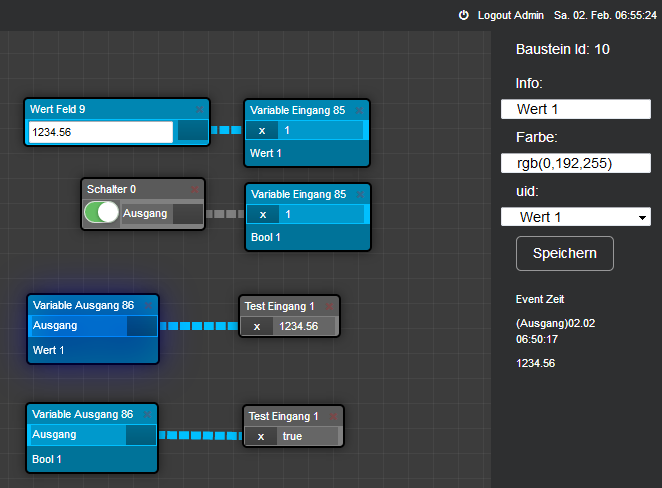Screen dimensions: 662x488
Task: Click output port of Wert Feld 9
Action: 193,130
